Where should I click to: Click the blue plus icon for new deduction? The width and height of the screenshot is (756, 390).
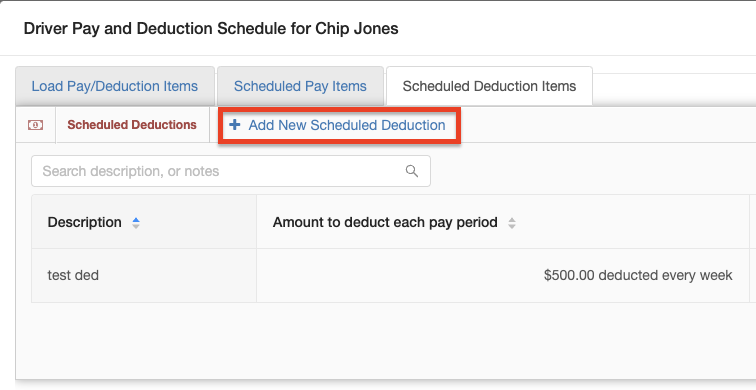(x=234, y=125)
